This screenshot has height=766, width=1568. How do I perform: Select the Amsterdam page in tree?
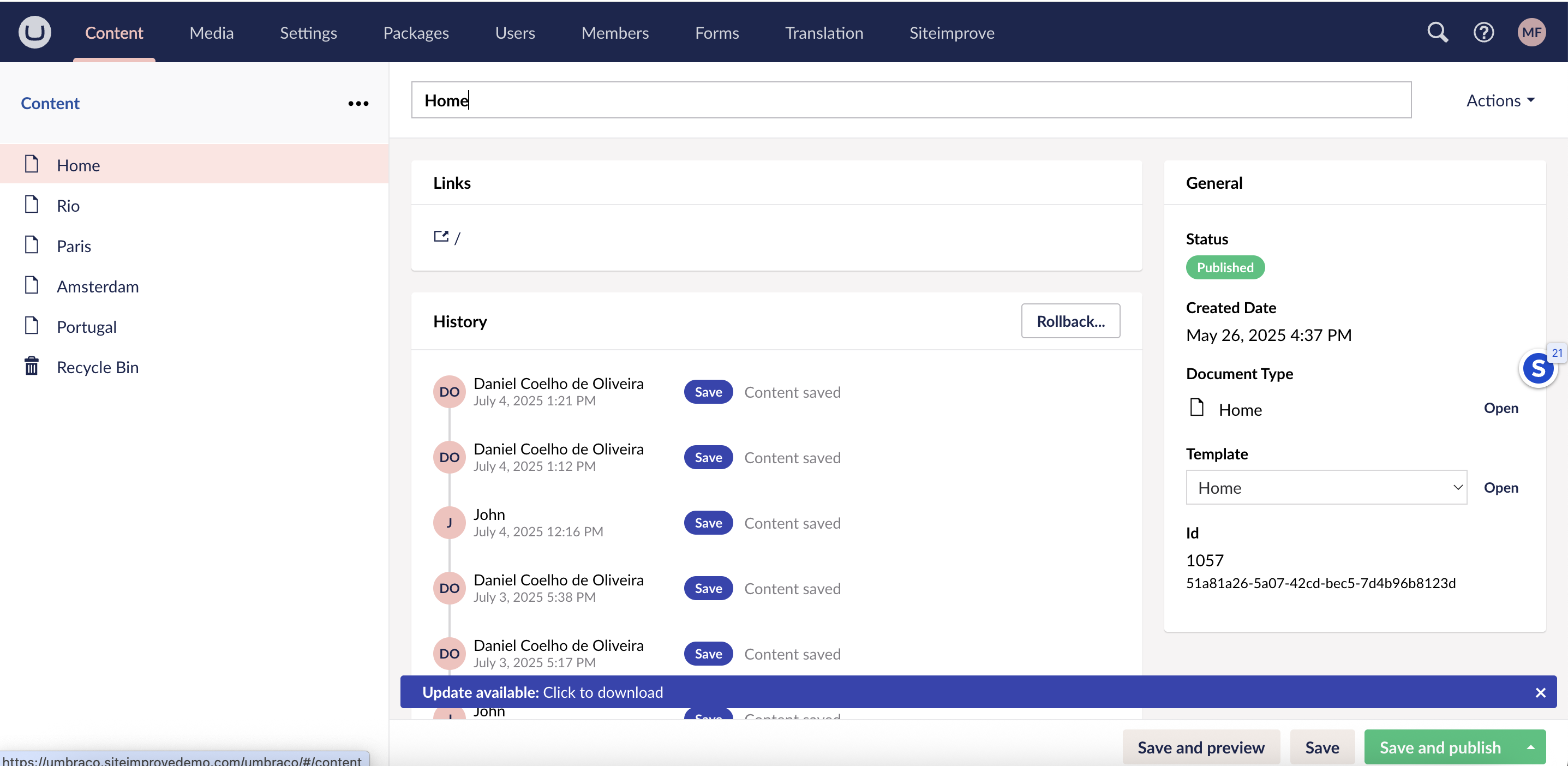click(98, 286)
